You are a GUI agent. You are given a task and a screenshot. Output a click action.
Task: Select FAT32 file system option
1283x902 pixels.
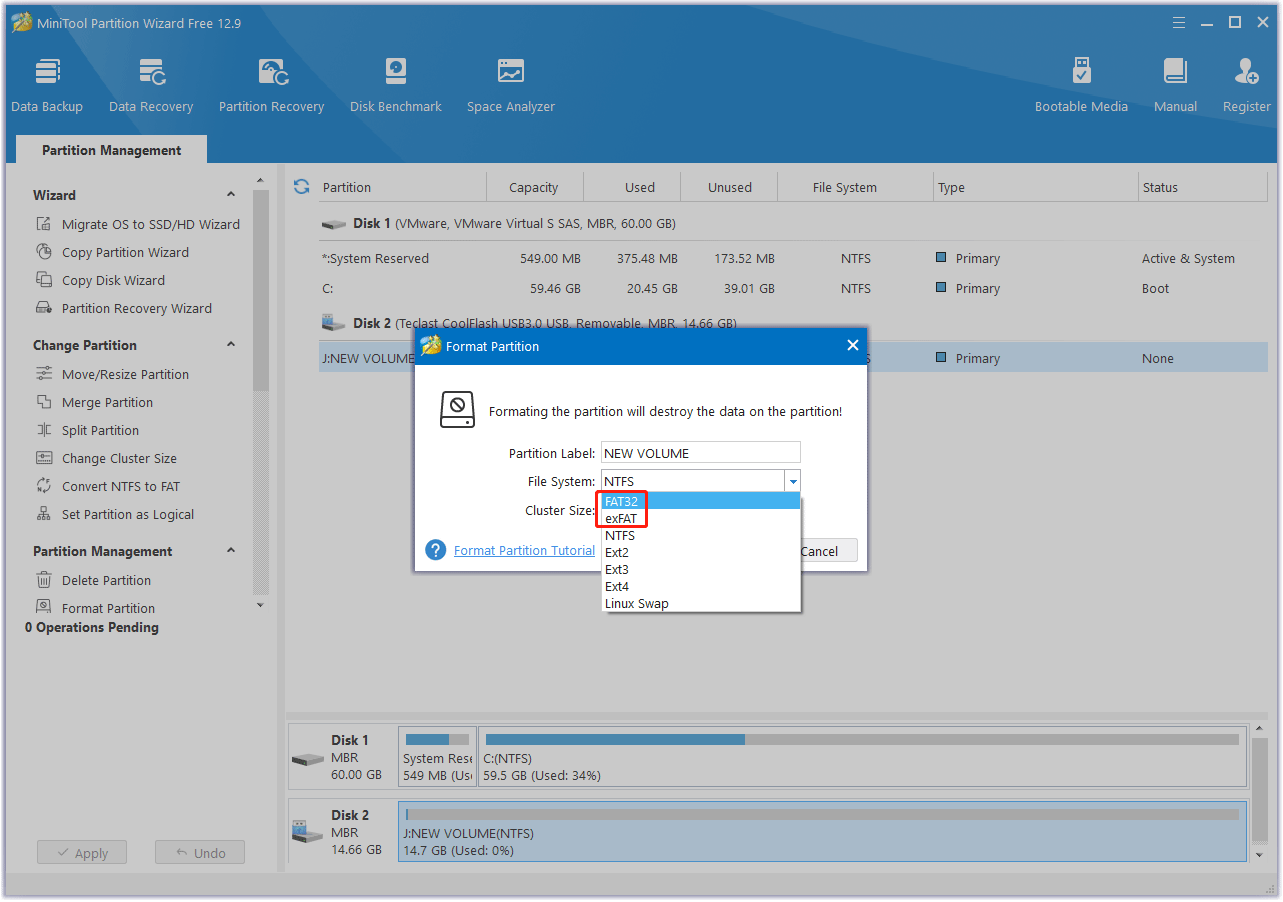point(701,501)
